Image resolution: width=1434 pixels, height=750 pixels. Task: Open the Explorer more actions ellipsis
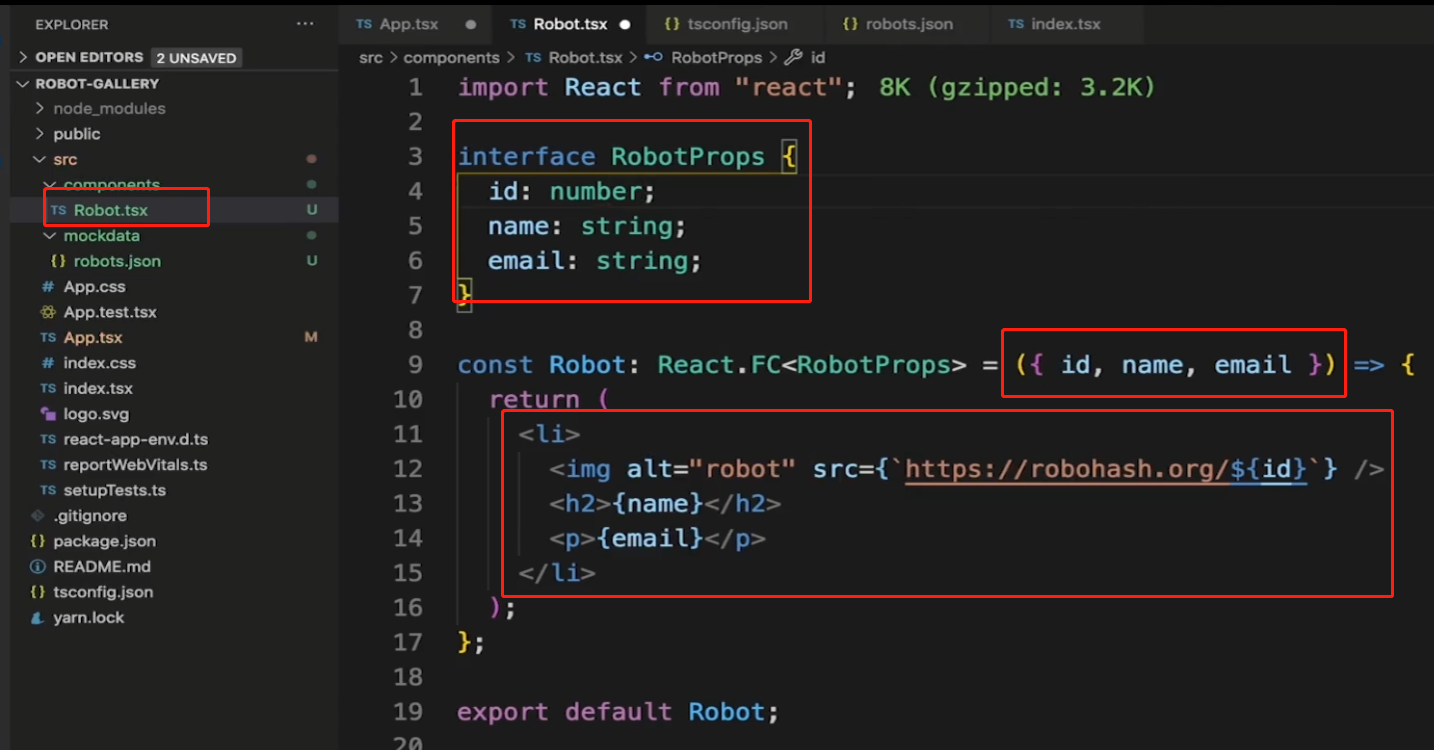point(304,24)
